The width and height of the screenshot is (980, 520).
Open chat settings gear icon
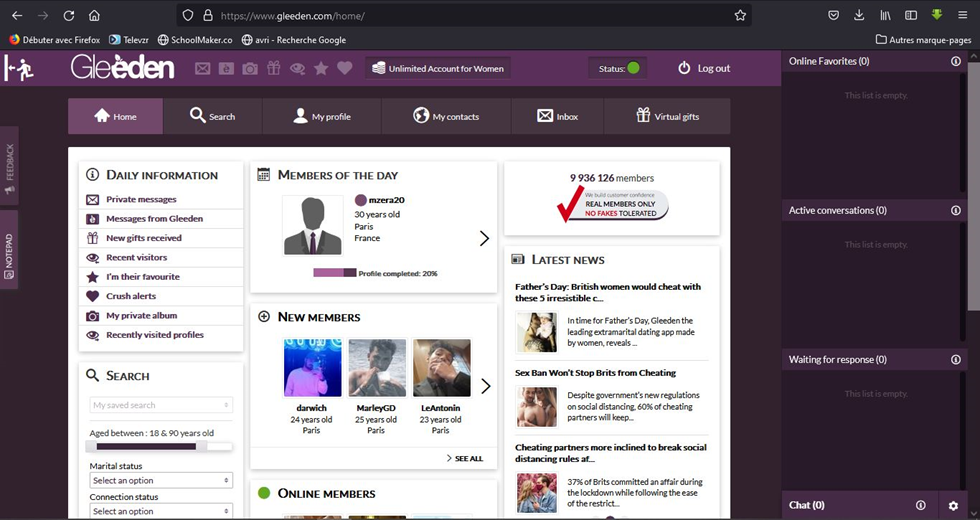click(953, 505)
